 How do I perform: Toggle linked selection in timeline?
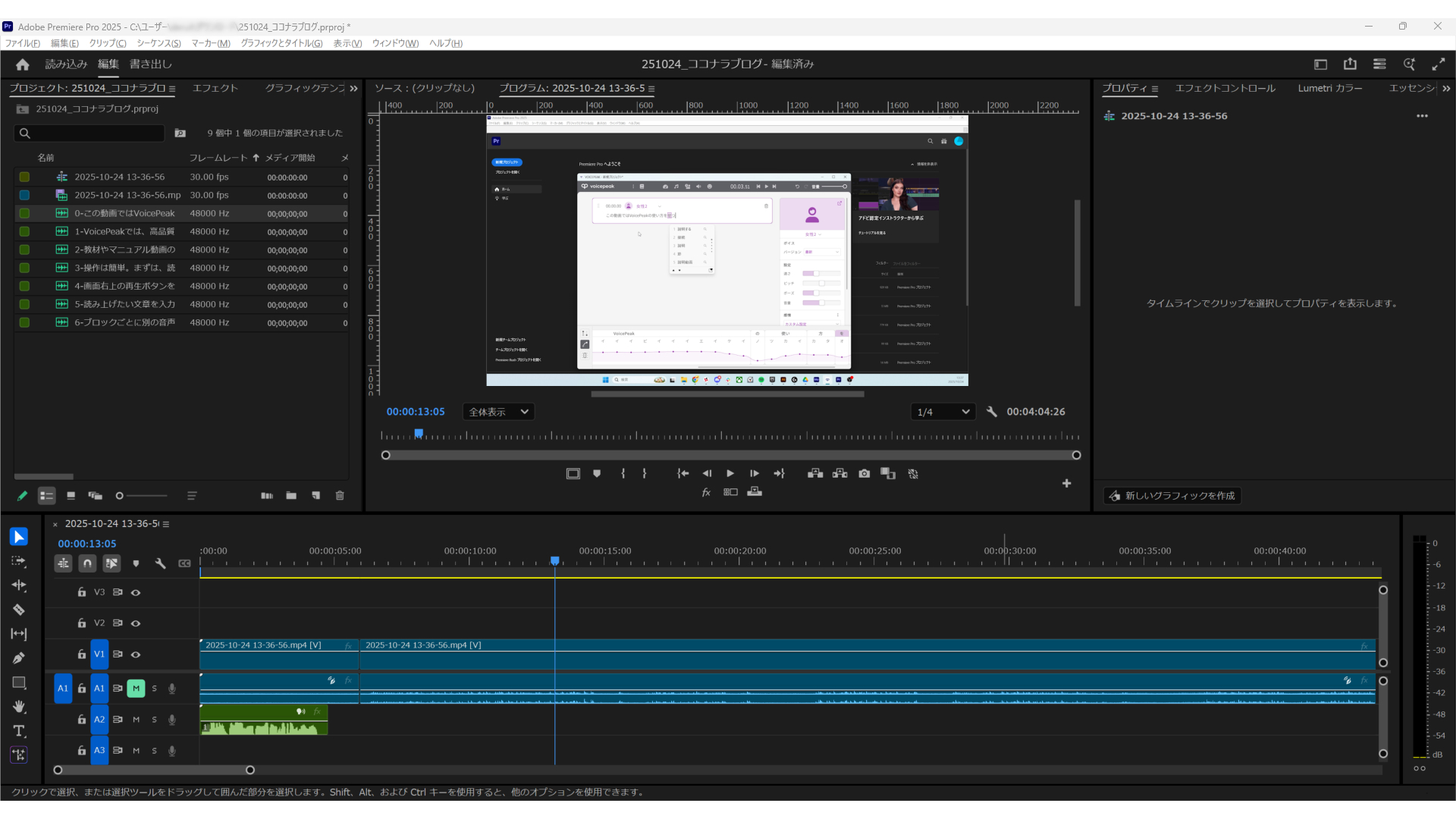tap(111, 563)
